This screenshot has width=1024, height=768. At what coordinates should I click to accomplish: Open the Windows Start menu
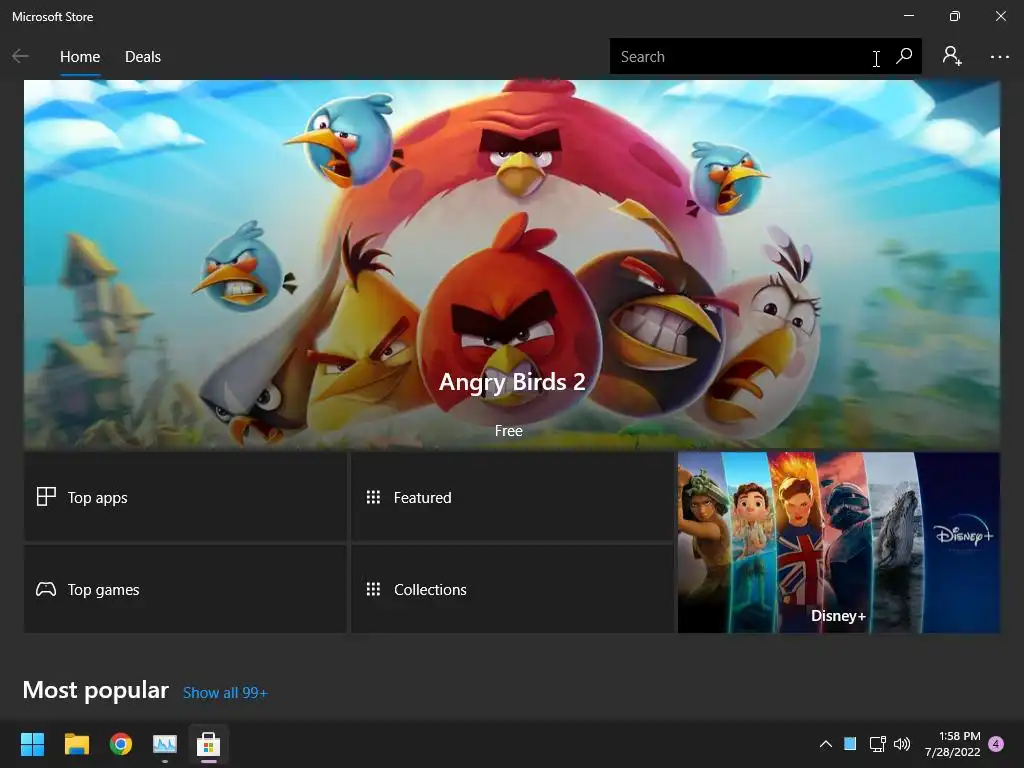tap(32, 744)
